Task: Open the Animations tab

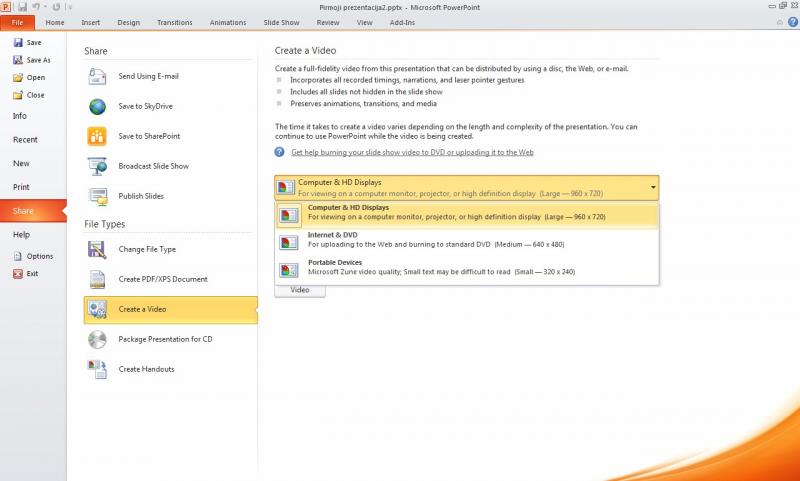Action: click(228, 22)
